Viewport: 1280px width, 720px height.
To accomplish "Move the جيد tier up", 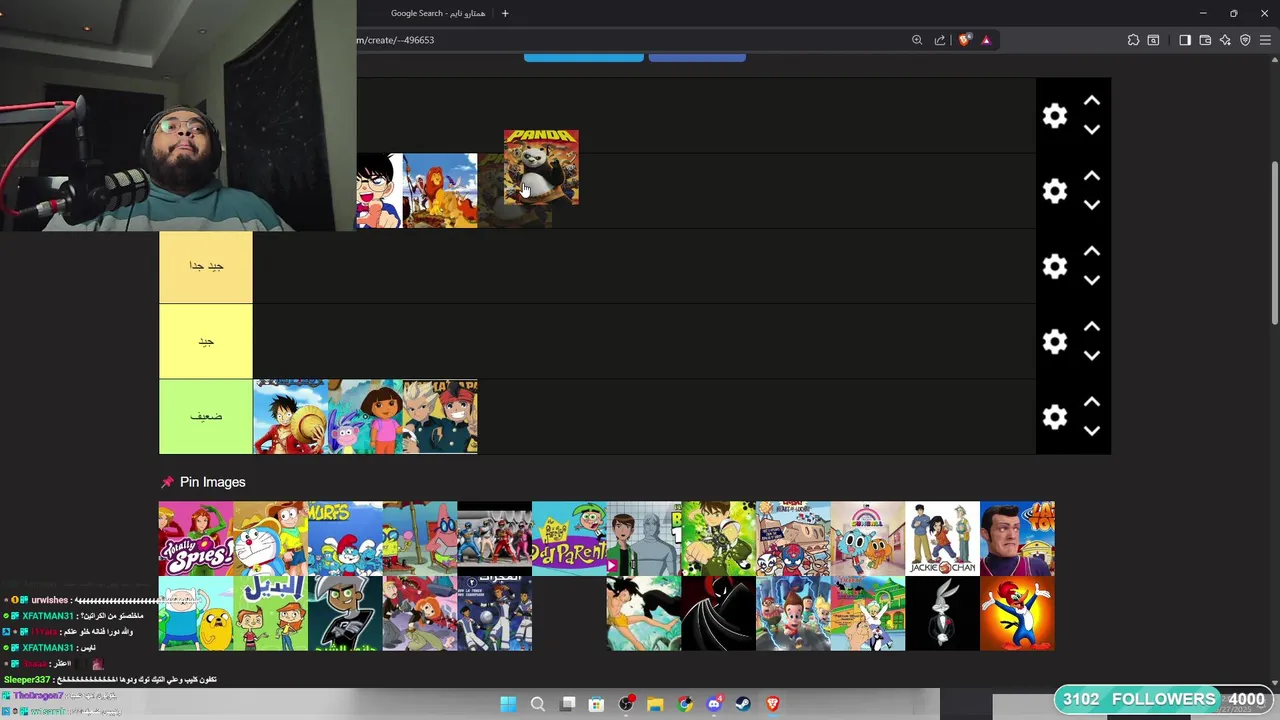I will 1092,327.
